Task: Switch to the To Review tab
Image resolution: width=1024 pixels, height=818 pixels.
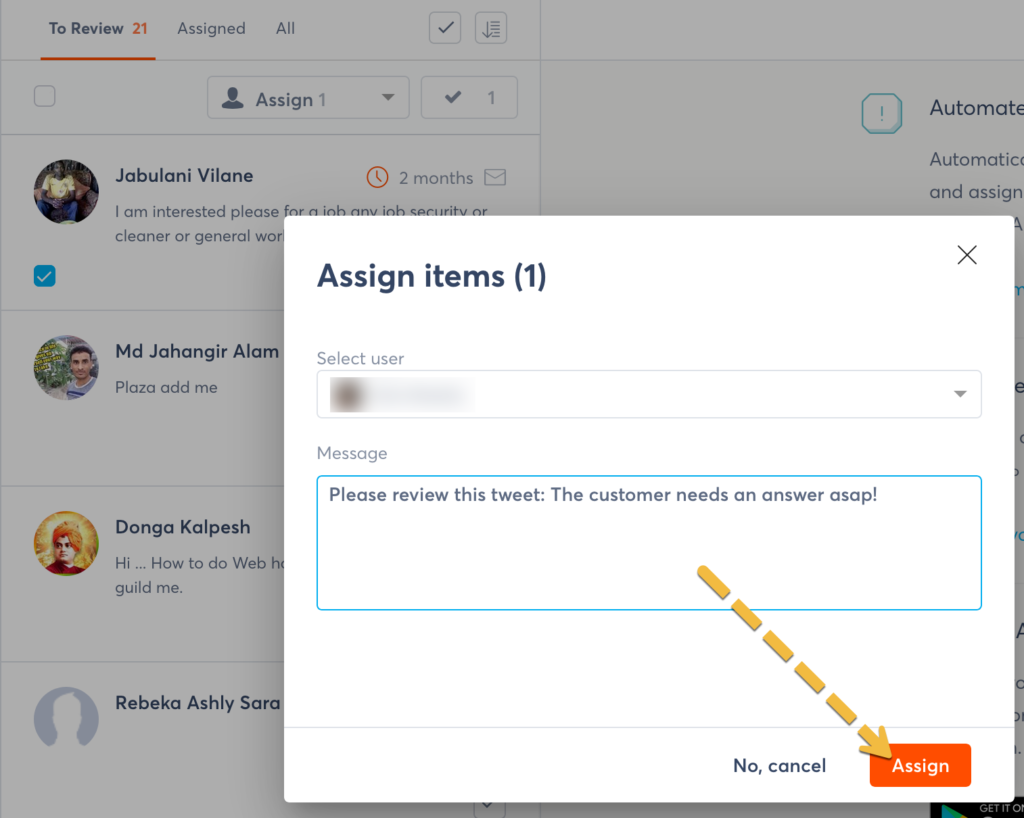Action: (97, 28)
